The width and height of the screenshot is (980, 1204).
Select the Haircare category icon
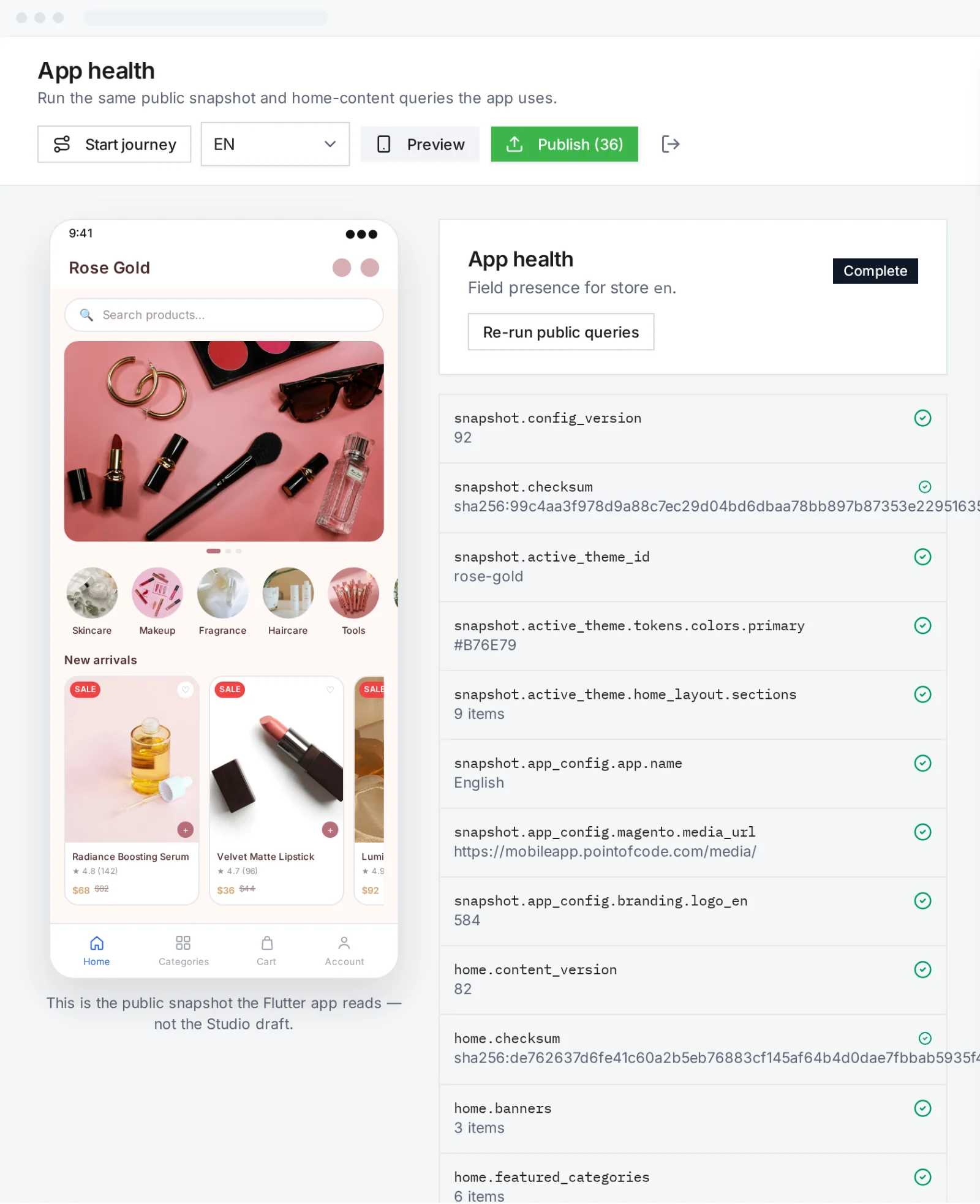point(288,592)
